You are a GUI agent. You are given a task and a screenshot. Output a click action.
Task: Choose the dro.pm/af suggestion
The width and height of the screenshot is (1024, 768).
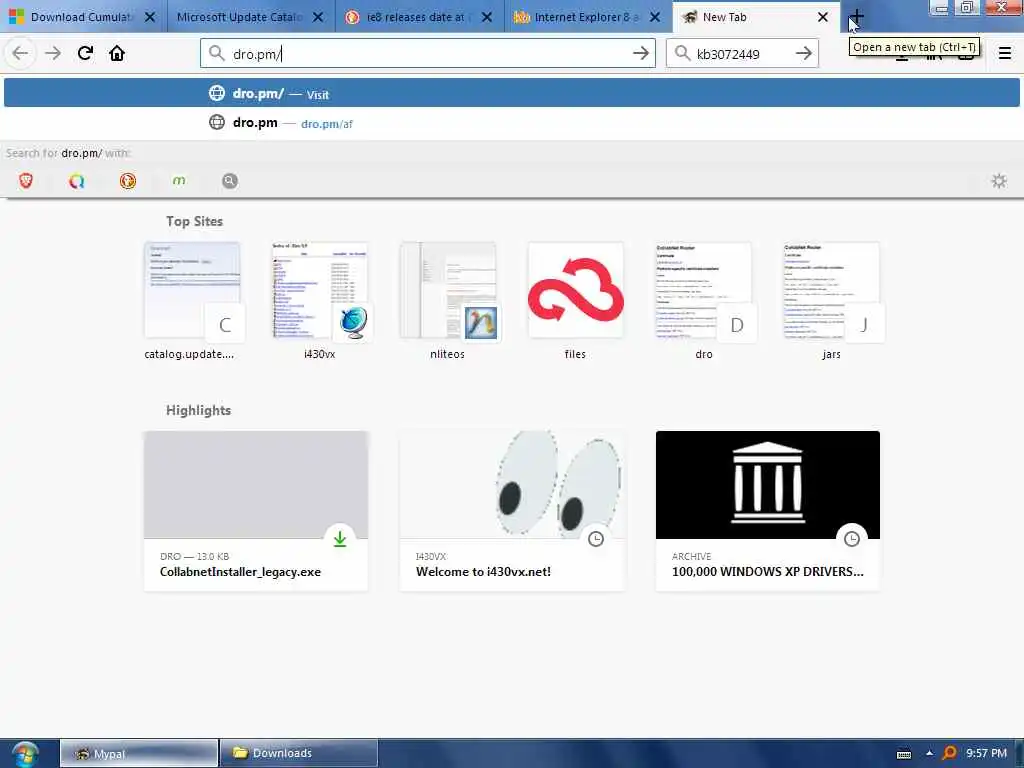click(x=512, y=123)
